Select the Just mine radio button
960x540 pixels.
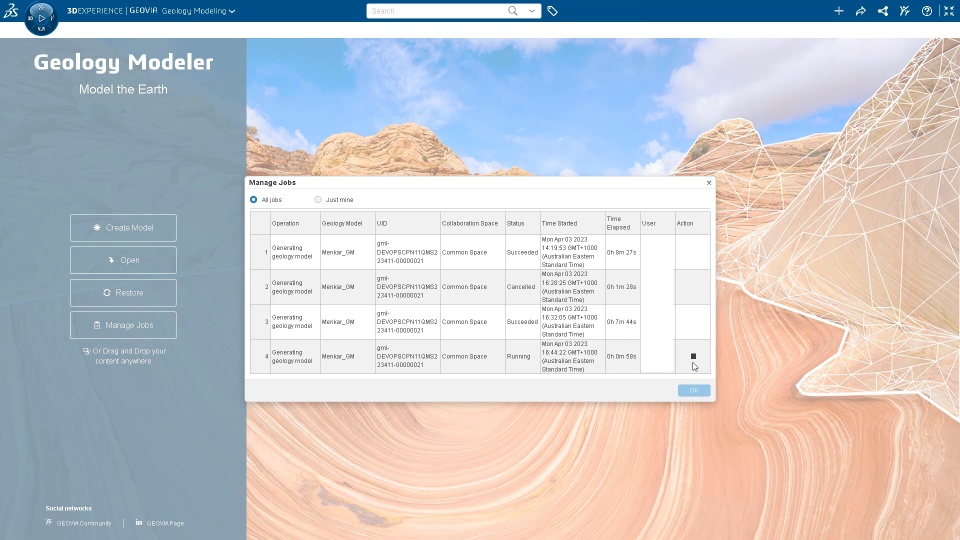[x=318, y=200]
